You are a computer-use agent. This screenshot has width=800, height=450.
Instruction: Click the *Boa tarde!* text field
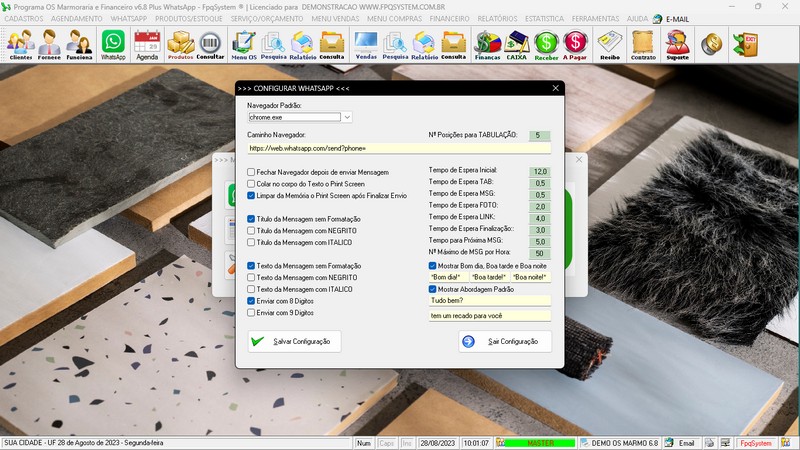[x=489, y=278]
